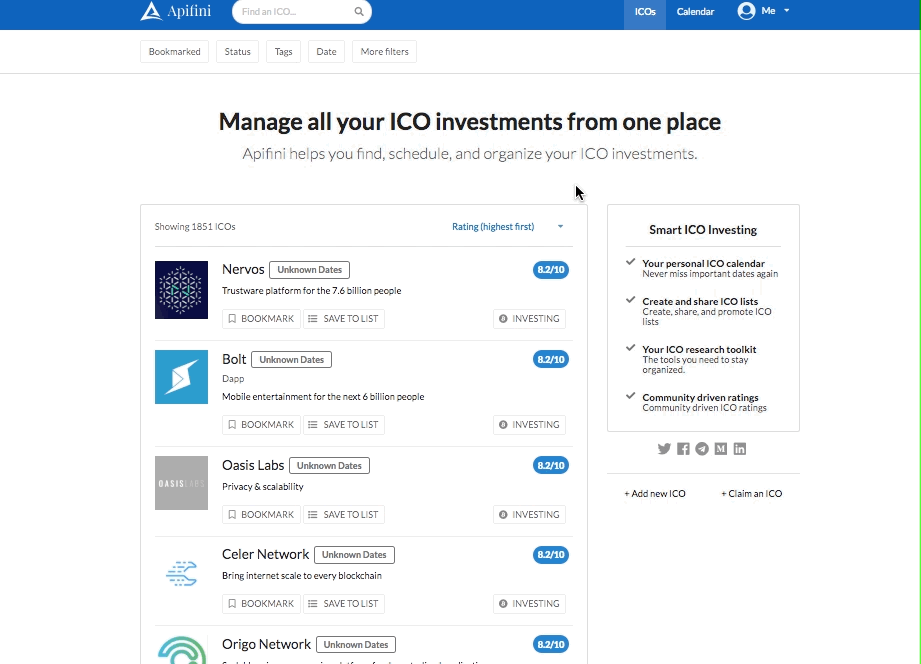Screen dimensions: 921x664
Task: Open the Oasis Labs ICO title
Action: click(x=253, y=465)
